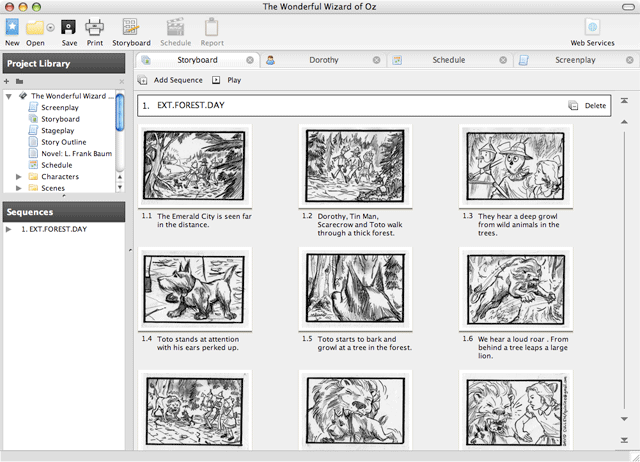
Task: Expand the Scenes folder
Action: [18, 188]
